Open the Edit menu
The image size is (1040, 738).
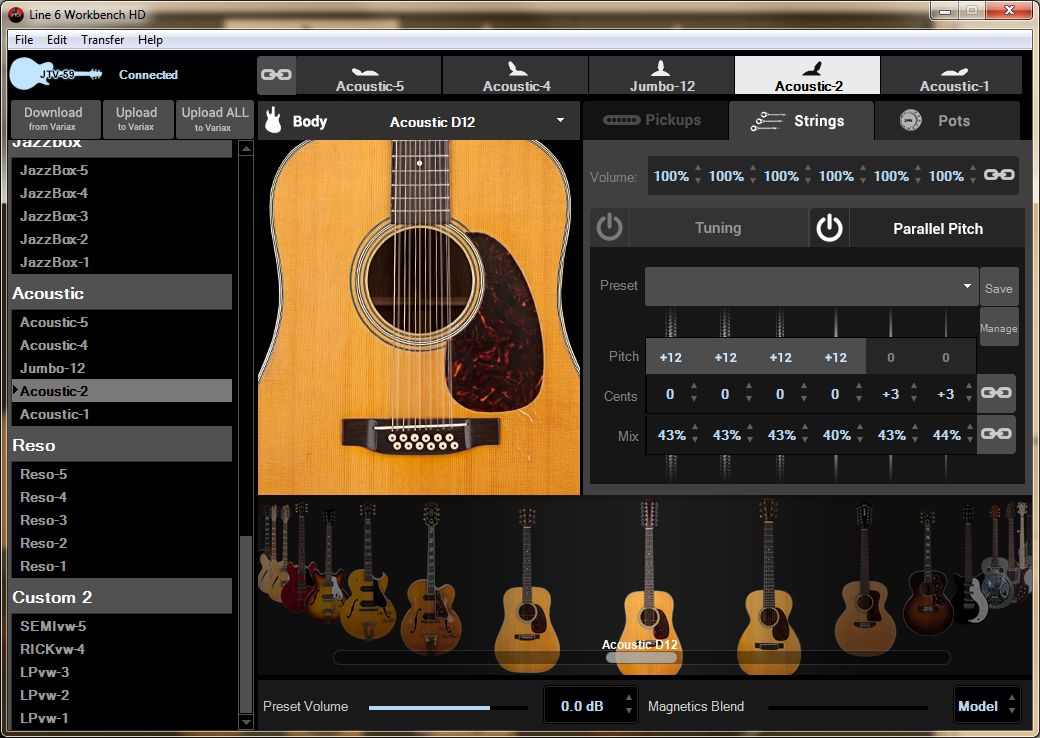pos(56,40)
